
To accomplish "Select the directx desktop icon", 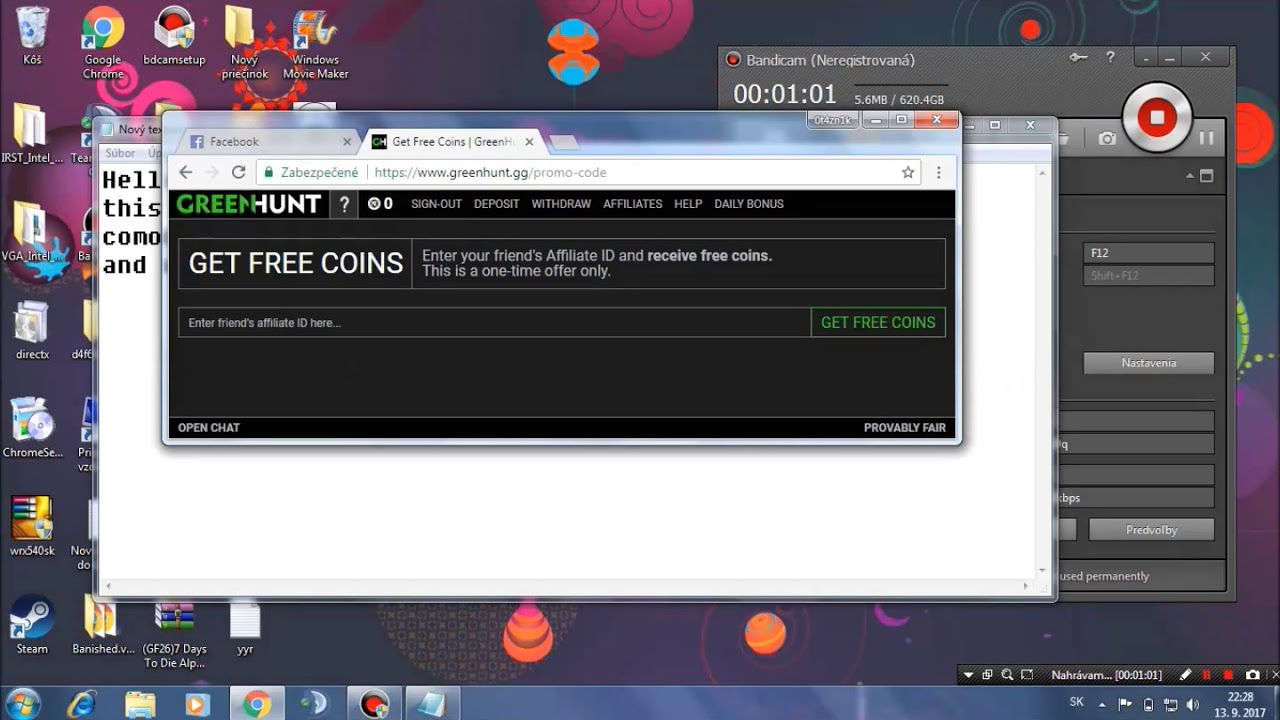I will pyautogui.click(x=32, y=330).
